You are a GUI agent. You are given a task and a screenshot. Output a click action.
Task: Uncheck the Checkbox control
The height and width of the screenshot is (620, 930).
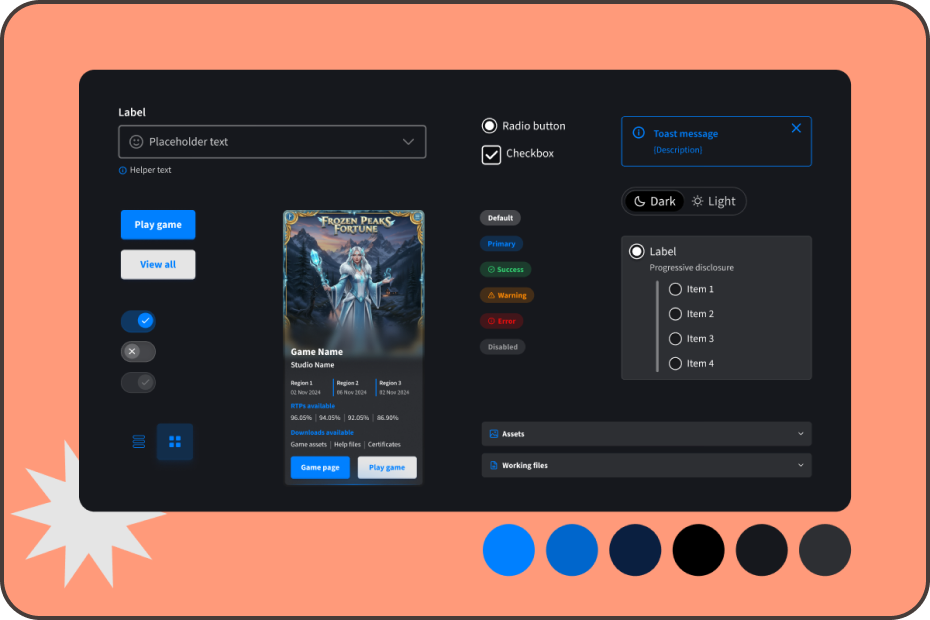point(489,153)
